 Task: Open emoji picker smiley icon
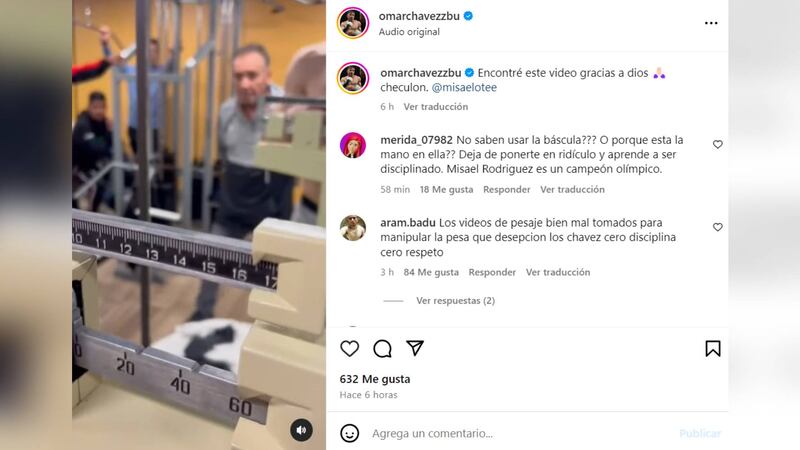click(x=349, y=433)
